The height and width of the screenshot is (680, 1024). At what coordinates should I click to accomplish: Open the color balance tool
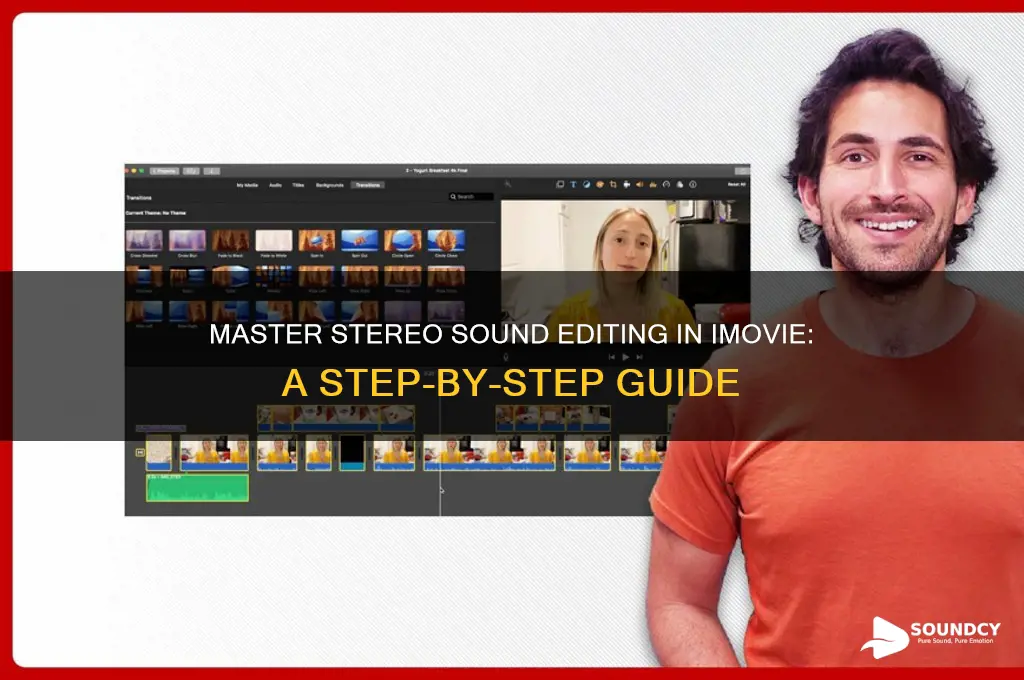[586, 185]
